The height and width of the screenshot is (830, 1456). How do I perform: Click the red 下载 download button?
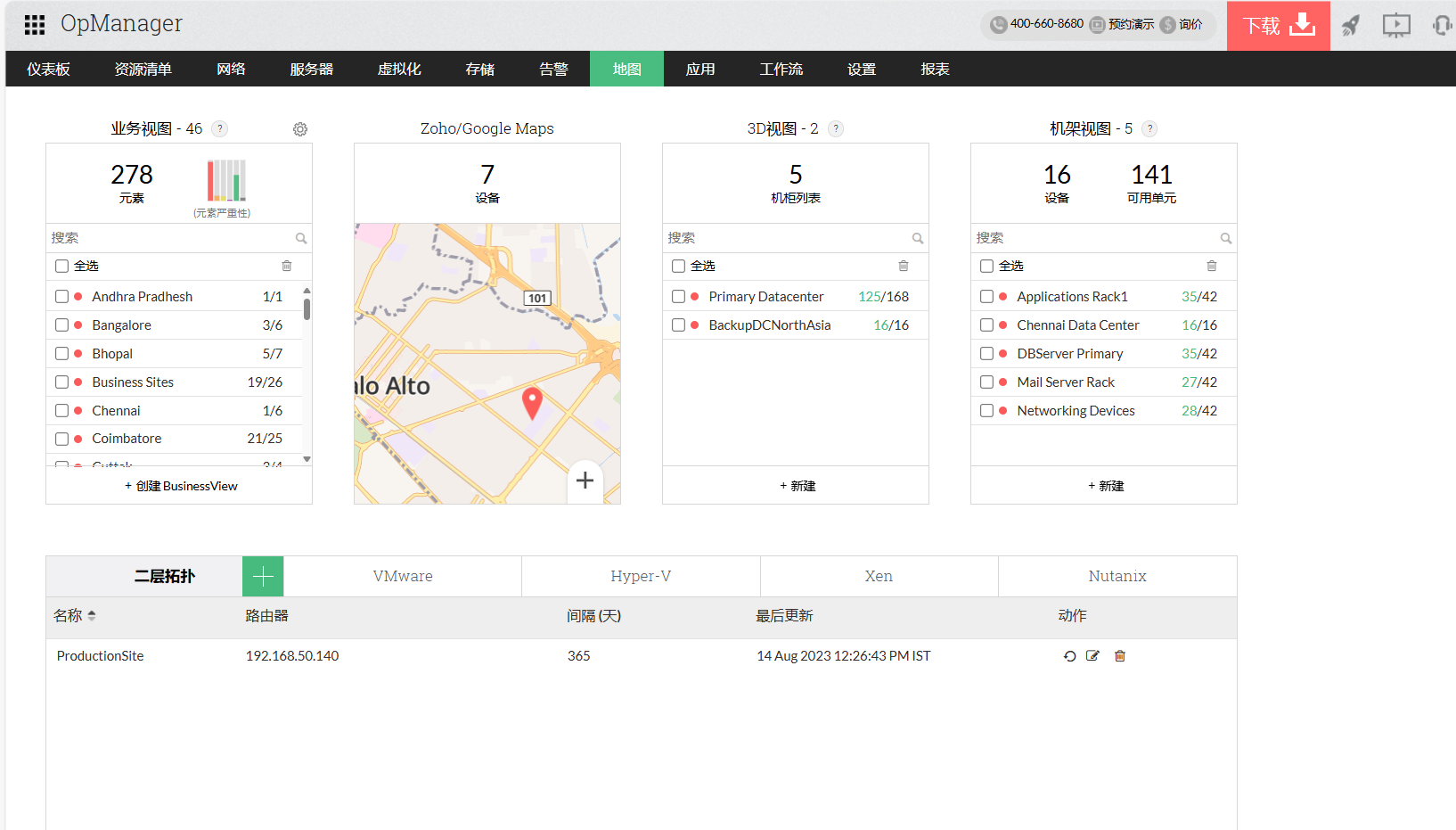point(1278,26)
